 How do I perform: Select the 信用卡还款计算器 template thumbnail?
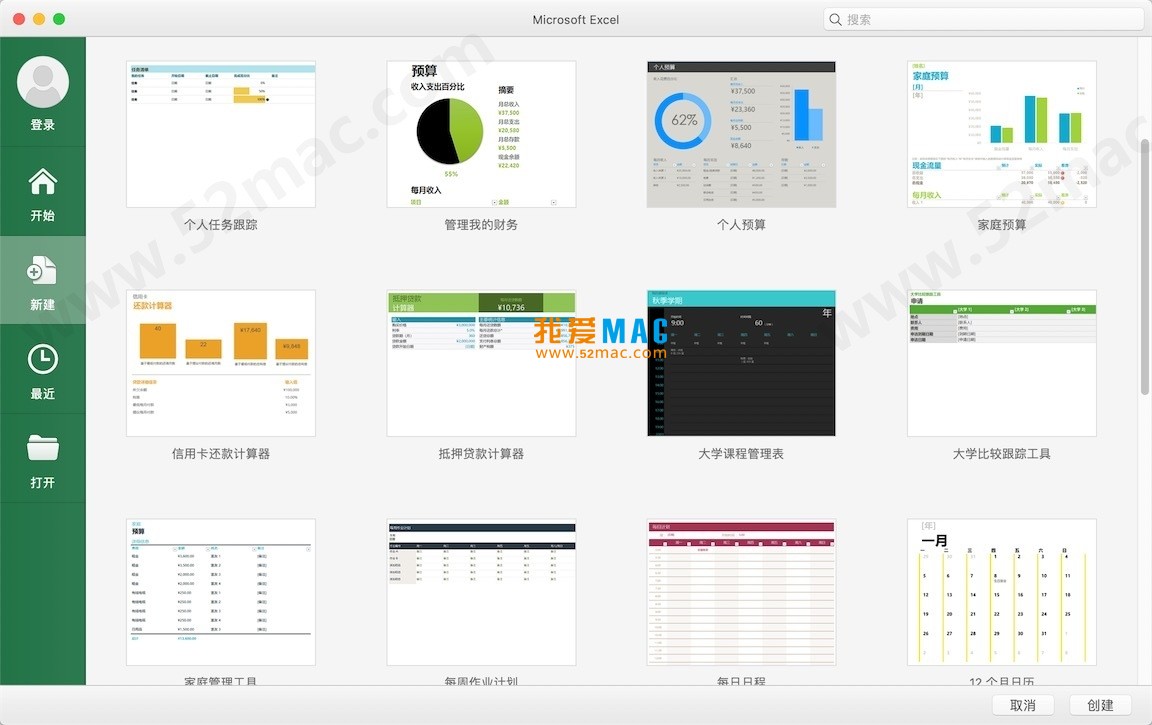tap(221, 363)
